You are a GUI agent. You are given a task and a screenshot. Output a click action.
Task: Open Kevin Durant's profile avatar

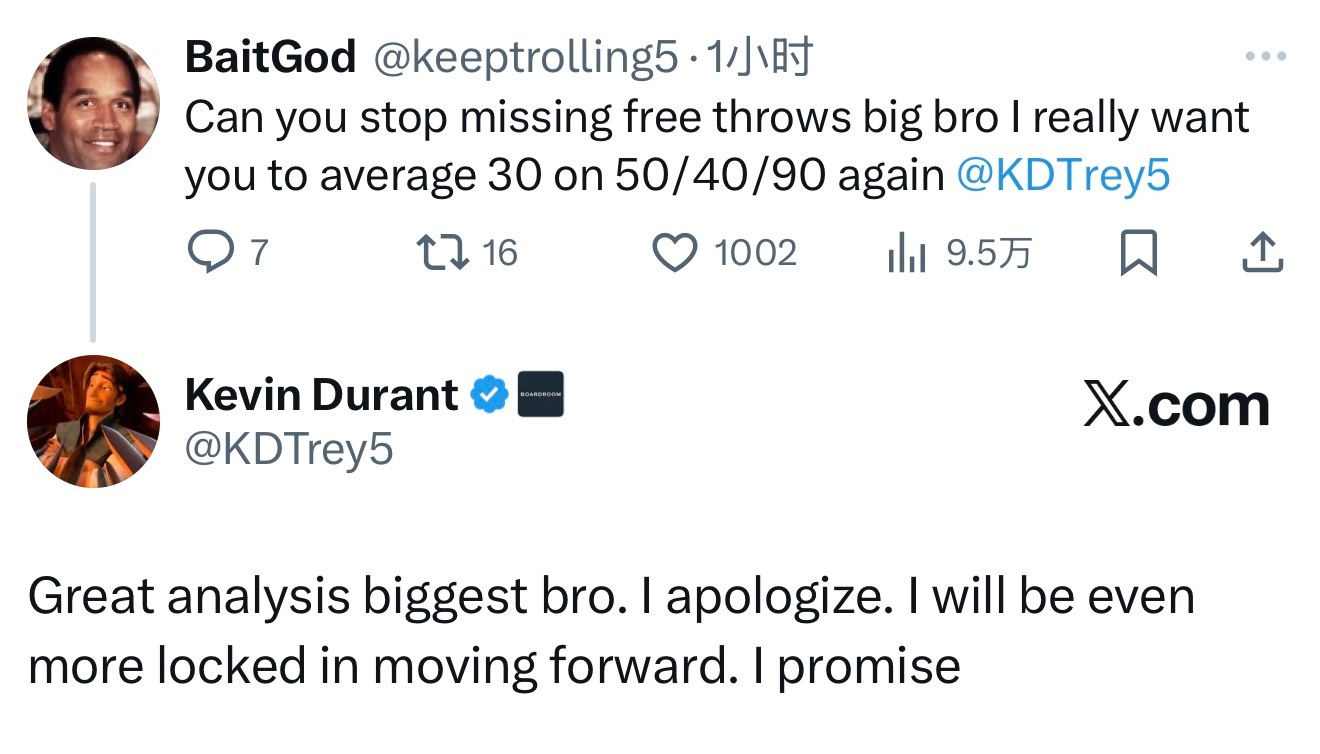pos(93,421)
